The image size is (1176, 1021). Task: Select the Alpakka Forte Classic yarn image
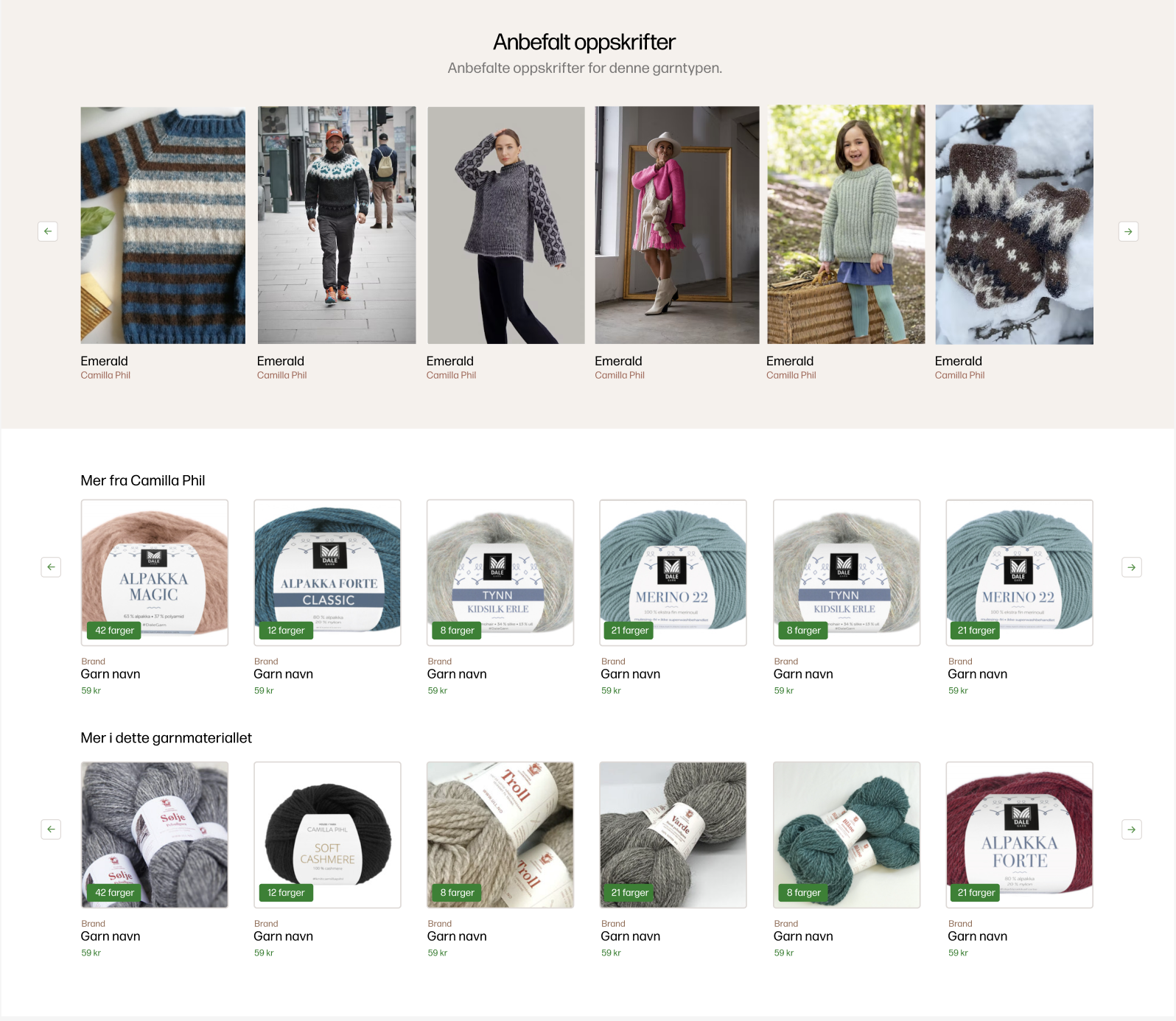point(327,573)
